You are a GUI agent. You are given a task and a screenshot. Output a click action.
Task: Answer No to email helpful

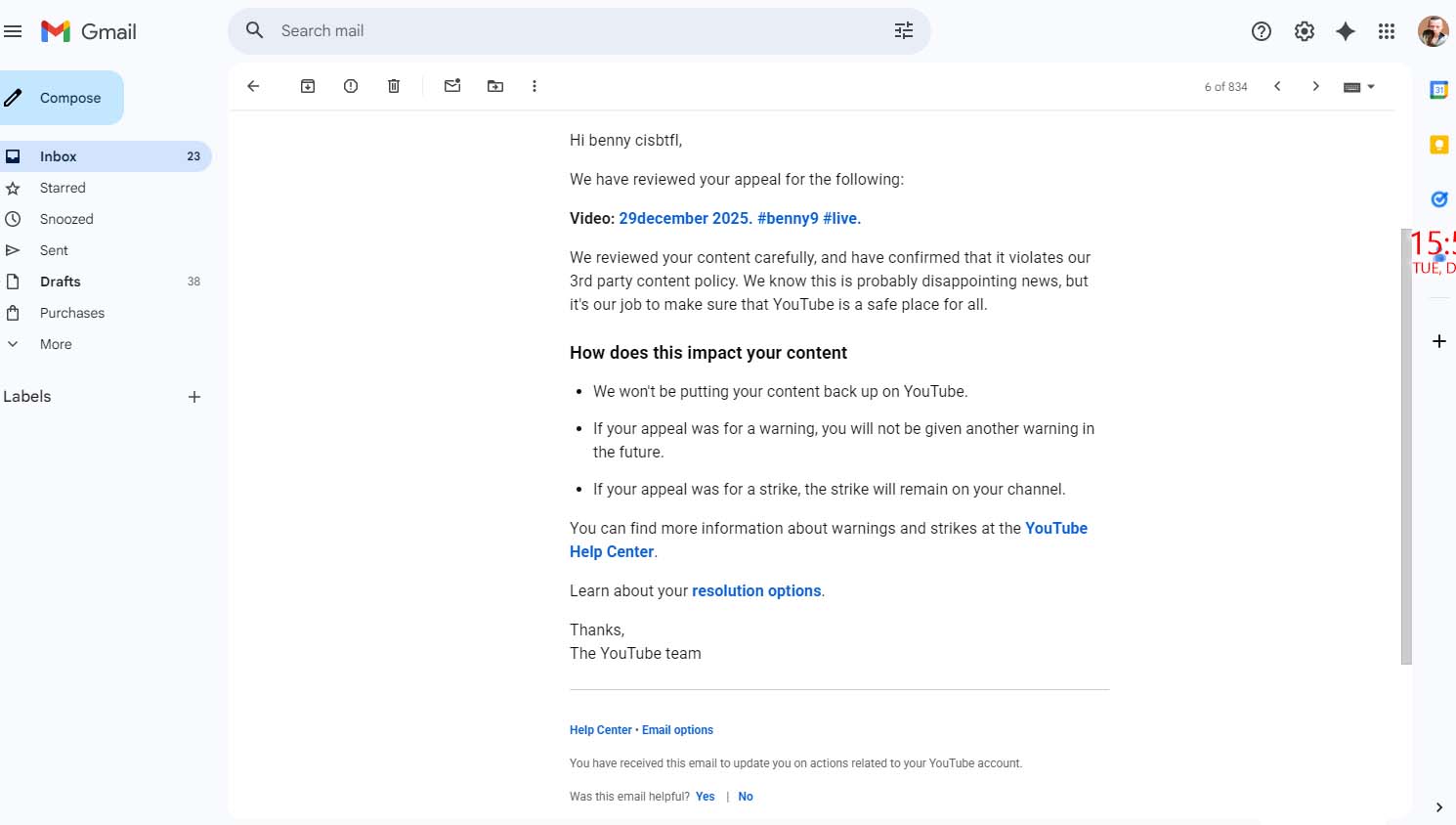[746, 797]
